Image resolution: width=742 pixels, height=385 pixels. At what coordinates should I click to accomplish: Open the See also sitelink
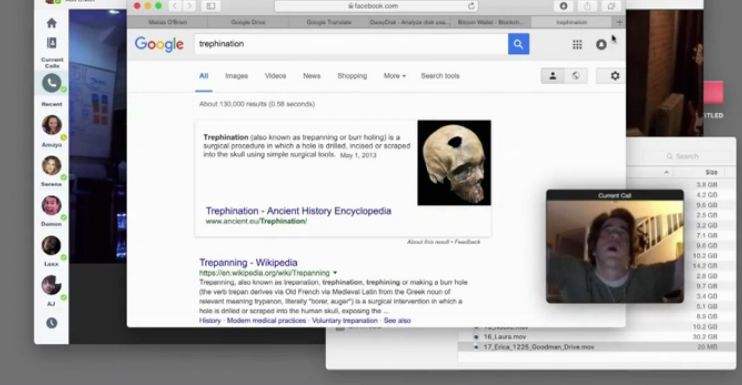point(397,321)
